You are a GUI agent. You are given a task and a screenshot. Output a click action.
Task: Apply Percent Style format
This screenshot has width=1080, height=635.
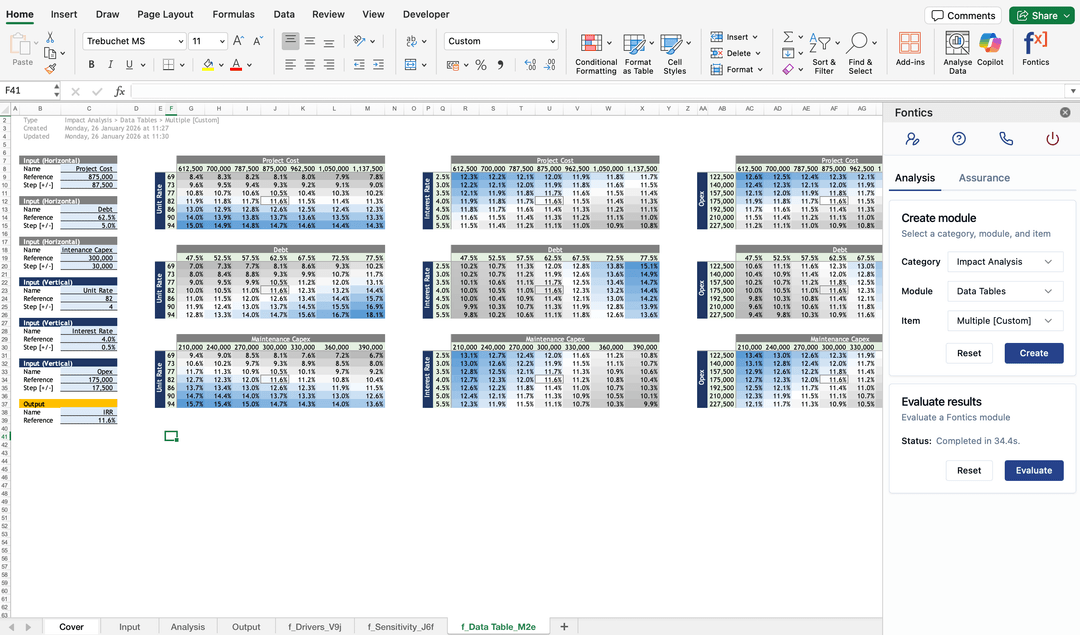coord(481,65)
